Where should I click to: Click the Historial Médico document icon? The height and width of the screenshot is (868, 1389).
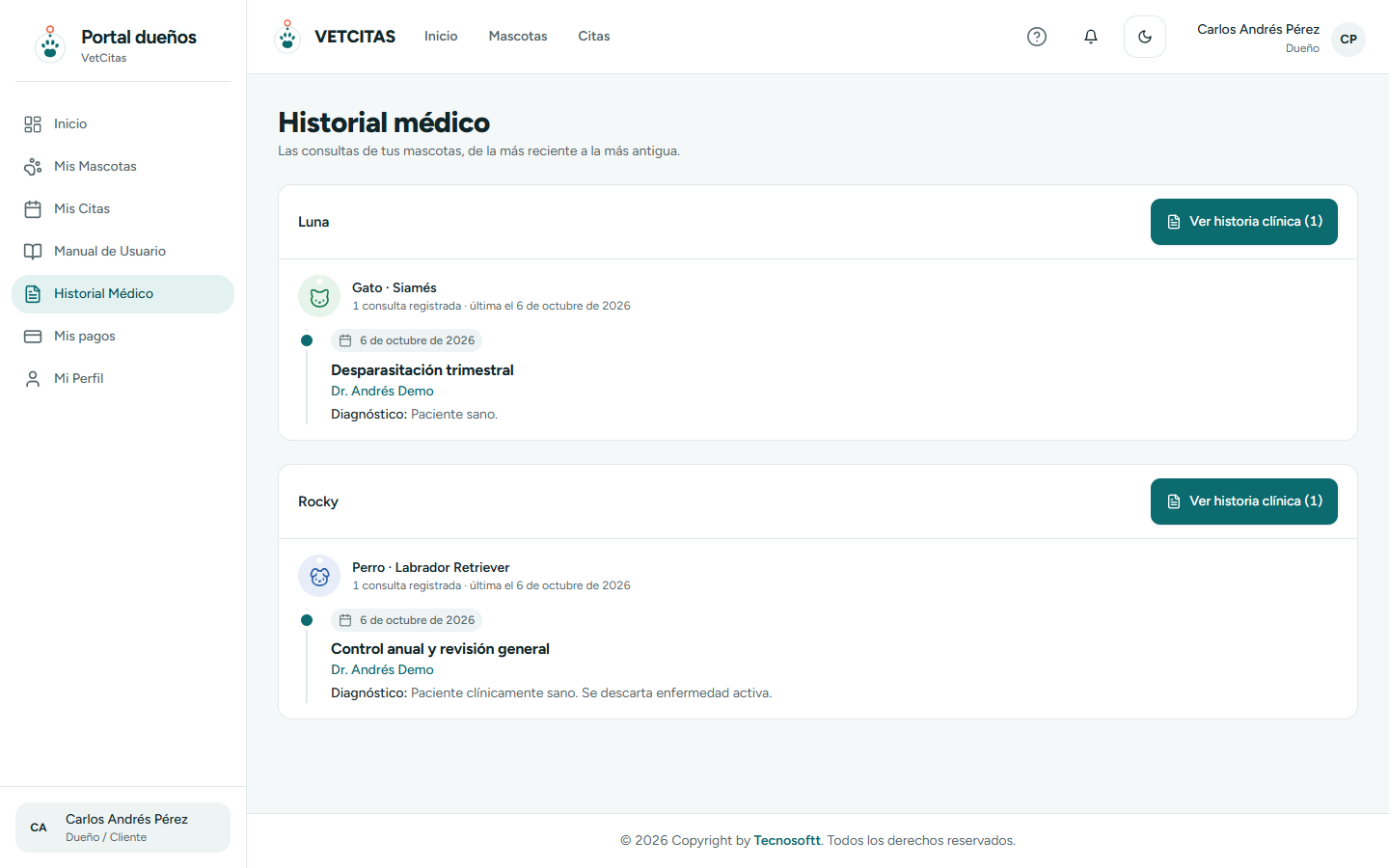tap(33, 294)
